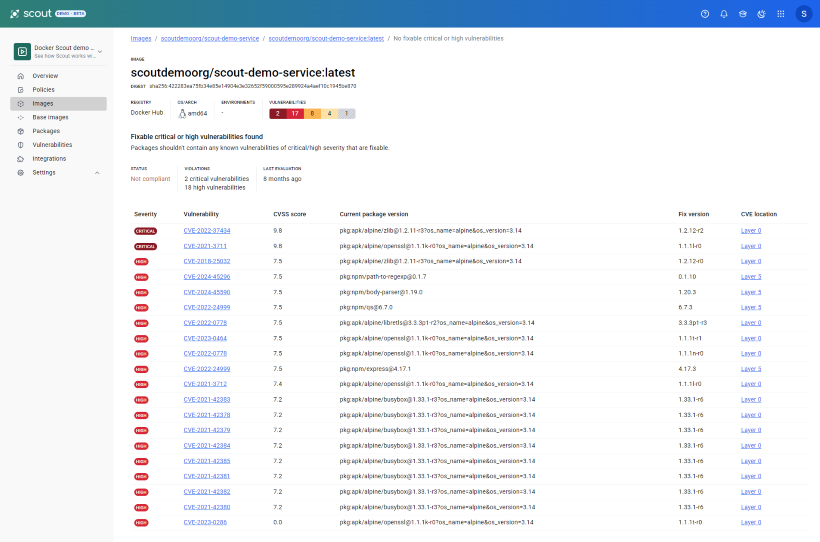Click the learning graduation cap icon

(742, 14)
